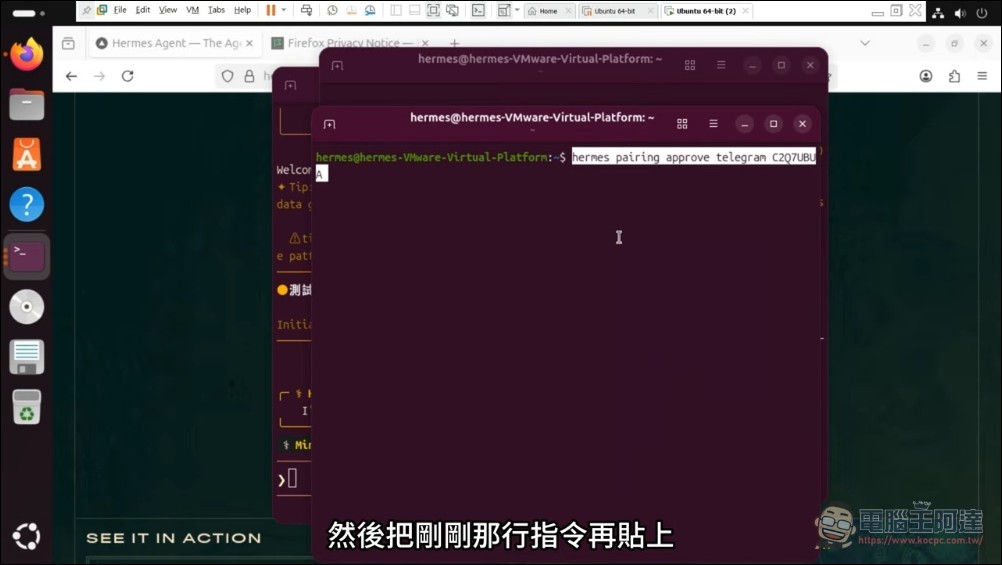Click the Activities pill in top-left corner

coord(27,13)
